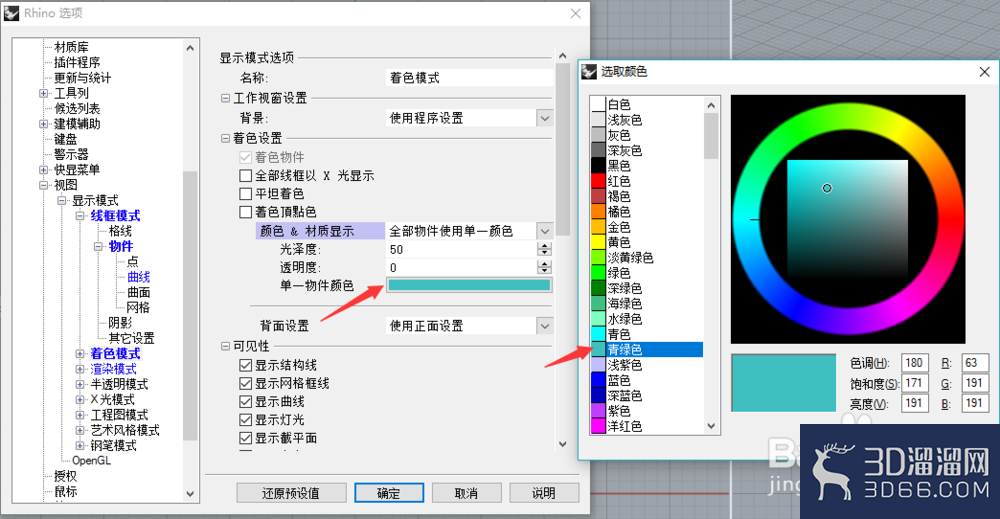The height and width of the screenshot is (519, 1000).
Task: Enable the flat shading checkbox
Action: [x=246, y=193]
